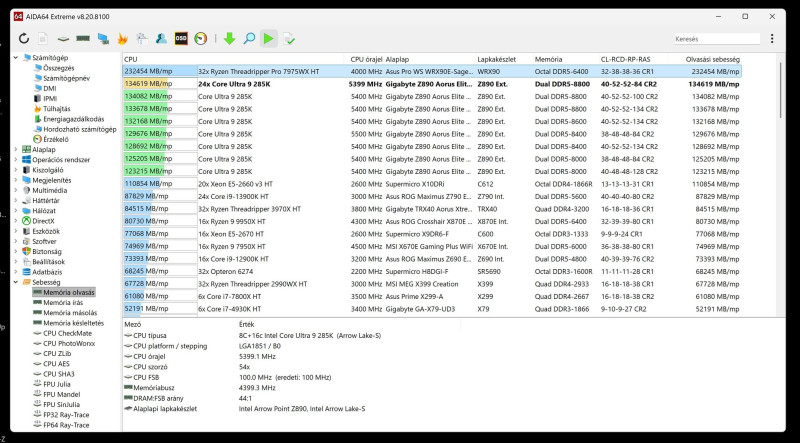The height and width of the screenshot is (443, 800).
Task: Click the user profile toolbar icon
Action: tap(161, 39)
